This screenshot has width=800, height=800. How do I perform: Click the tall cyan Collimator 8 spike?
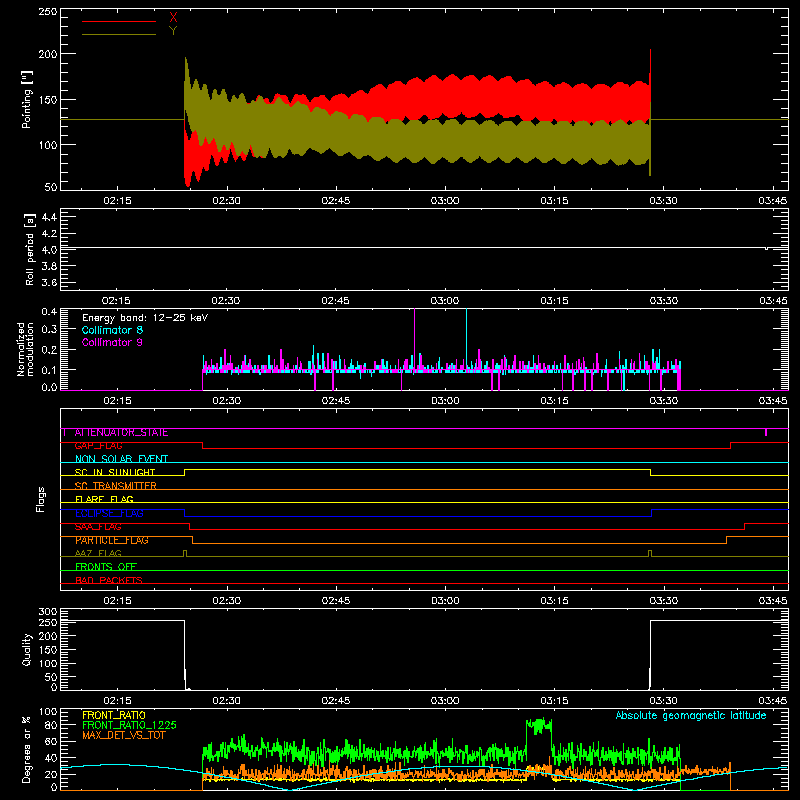(x=466, y=337)
